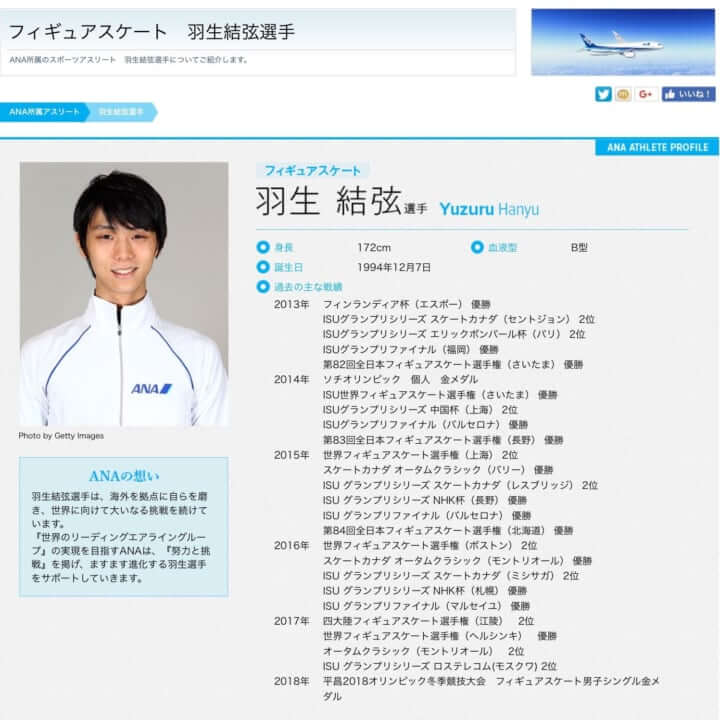Open the ANA所属アスリート breadcrumb
Image resolution: width=720 pixels, height=720 pixels.
point(45,112)
